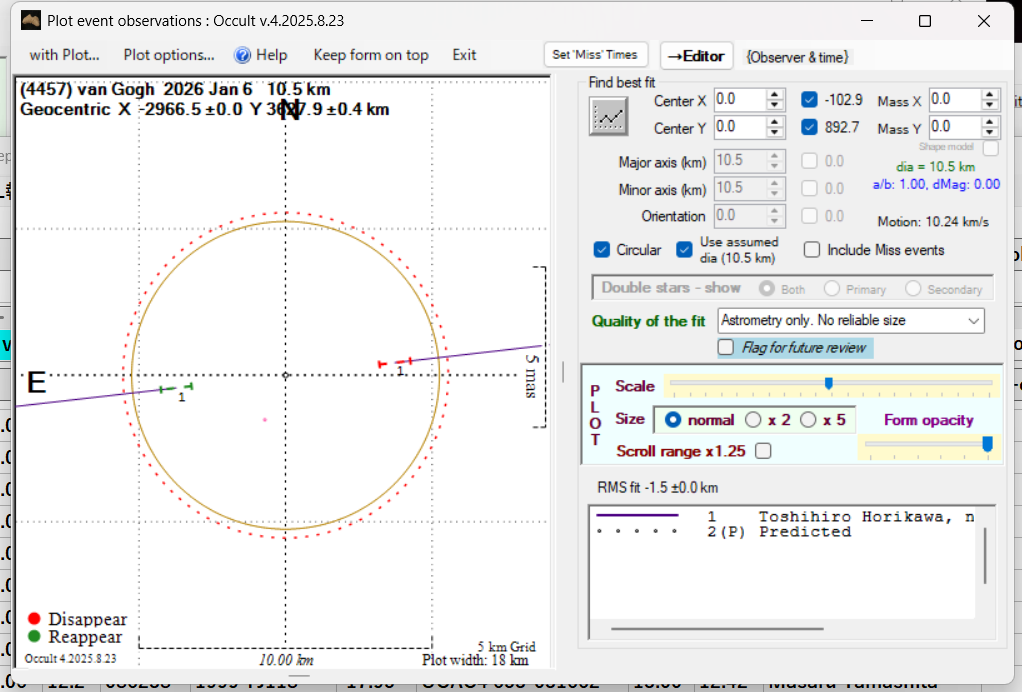This screenshot has width=1022, height=692.
Task: Tick the Flag for future review box
Action: pos(726,347)
